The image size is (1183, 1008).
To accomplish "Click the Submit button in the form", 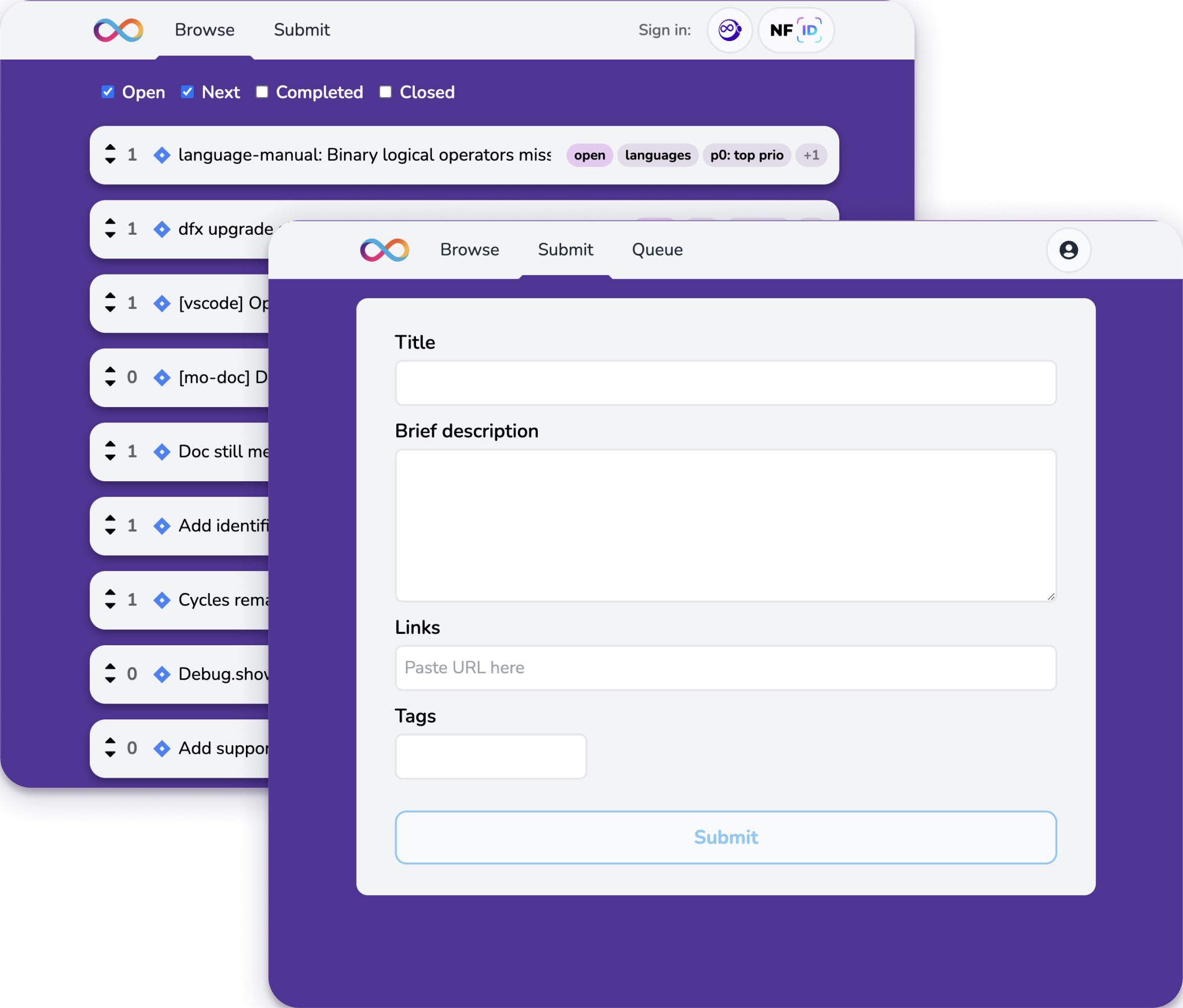I will point(726,838).
